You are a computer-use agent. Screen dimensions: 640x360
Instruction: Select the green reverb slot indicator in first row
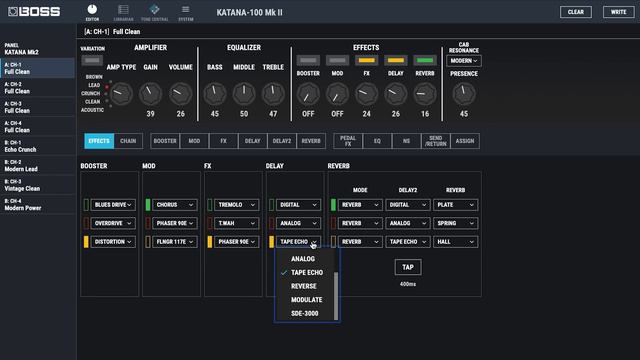click(333, 205)
